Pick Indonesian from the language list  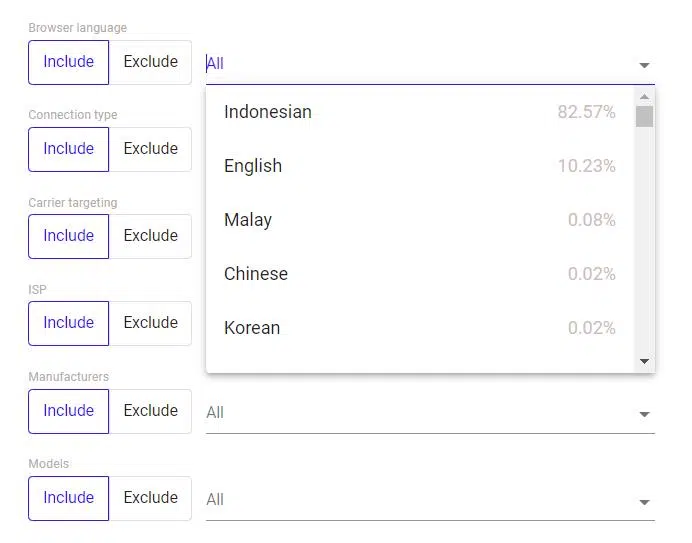420,112
